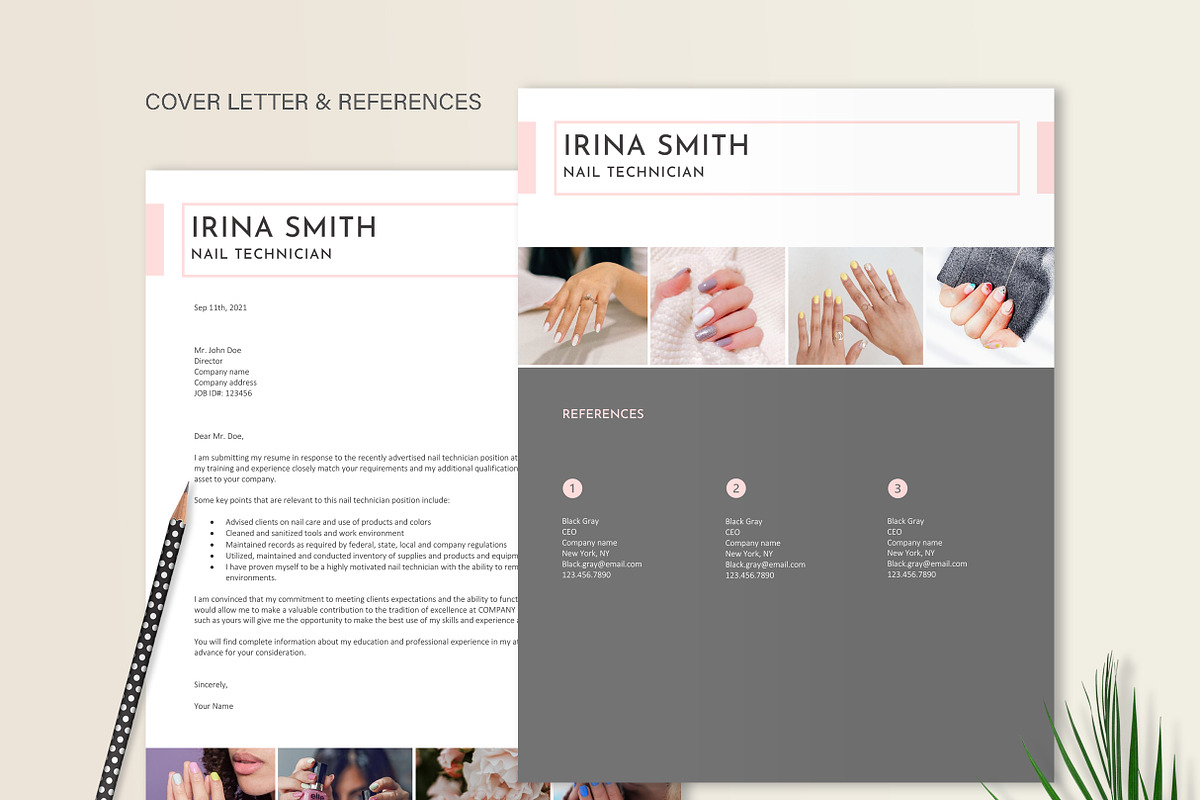Image resolution: width=1200 pixels, height=800 pixels.
Task: Select the closing word "Sincerely,"
Action: coord(211,685)
